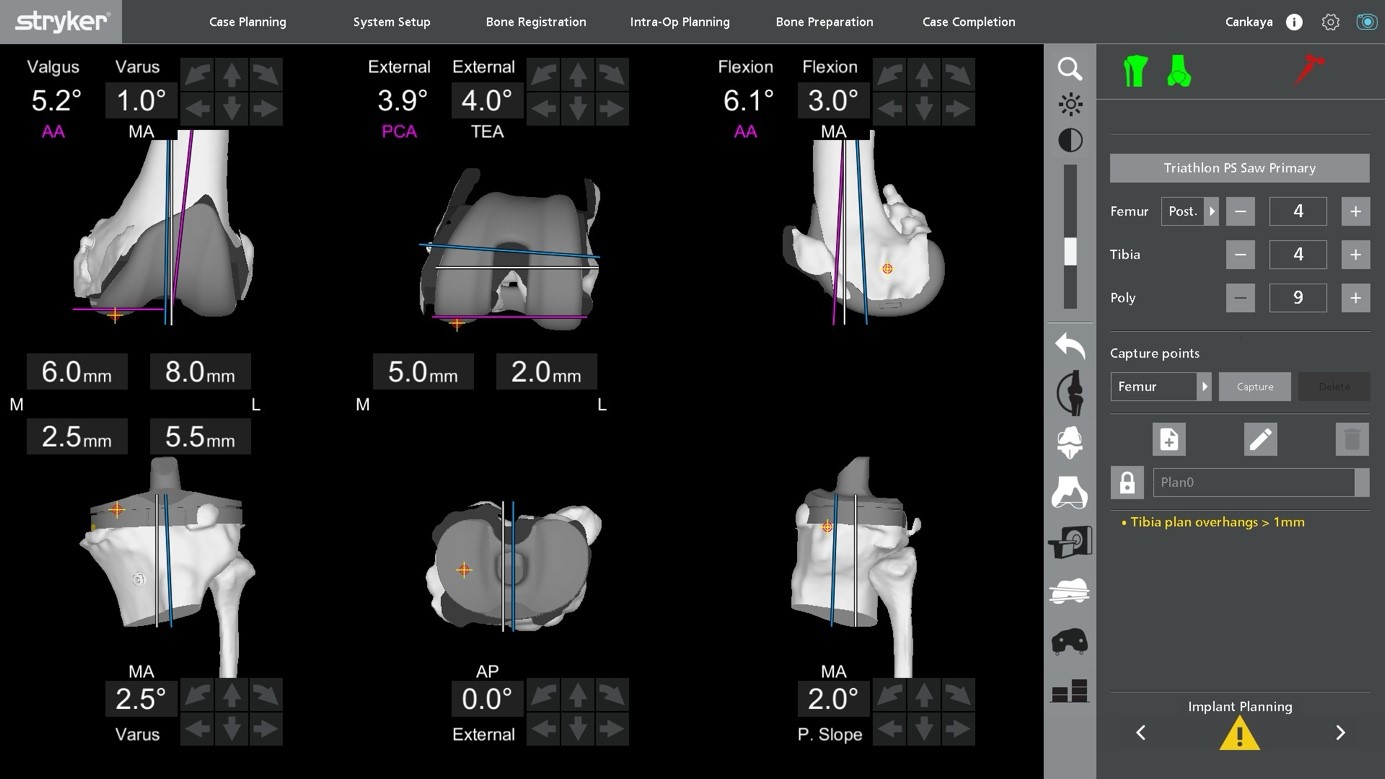Toggle the knee implant overlay icon
This screenshot has width=1385, height=779.
[1069, 590]
